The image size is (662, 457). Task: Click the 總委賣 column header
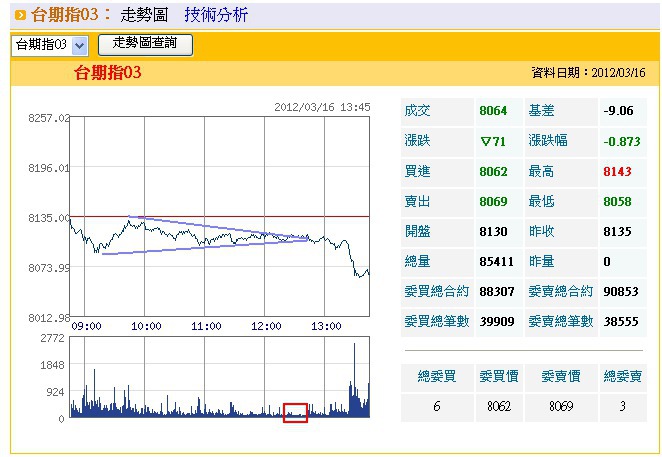pos(623,376)
